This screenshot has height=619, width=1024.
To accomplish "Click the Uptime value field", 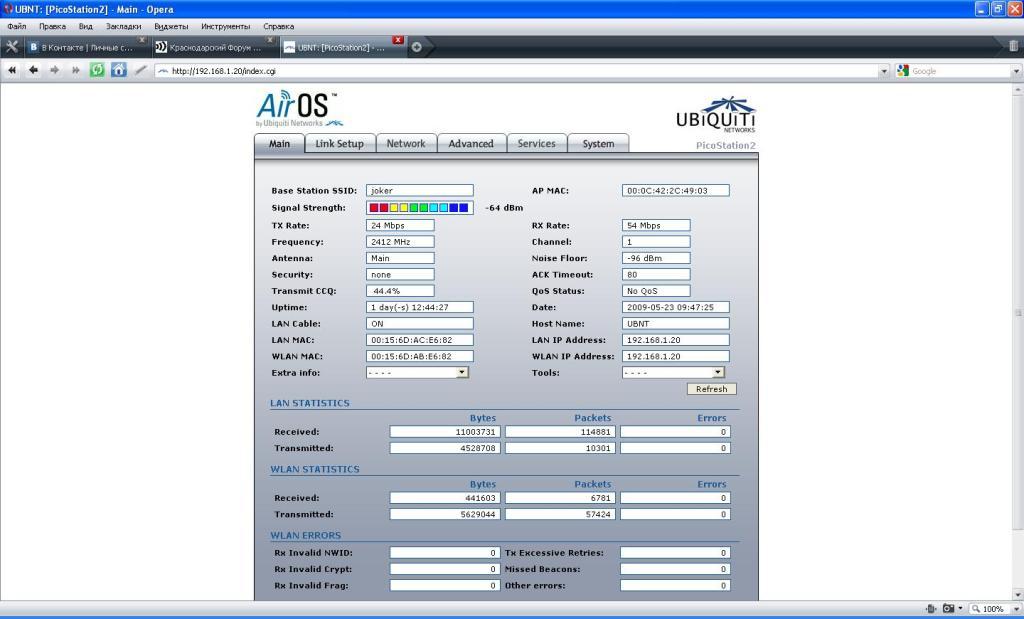I will coord(419,307).
